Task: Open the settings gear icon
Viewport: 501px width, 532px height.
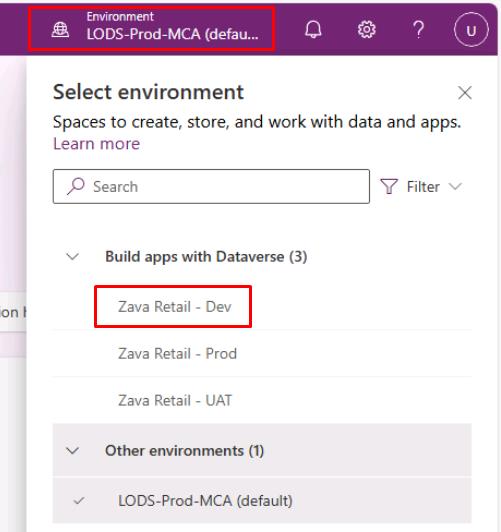Action: tap(367, 30)
